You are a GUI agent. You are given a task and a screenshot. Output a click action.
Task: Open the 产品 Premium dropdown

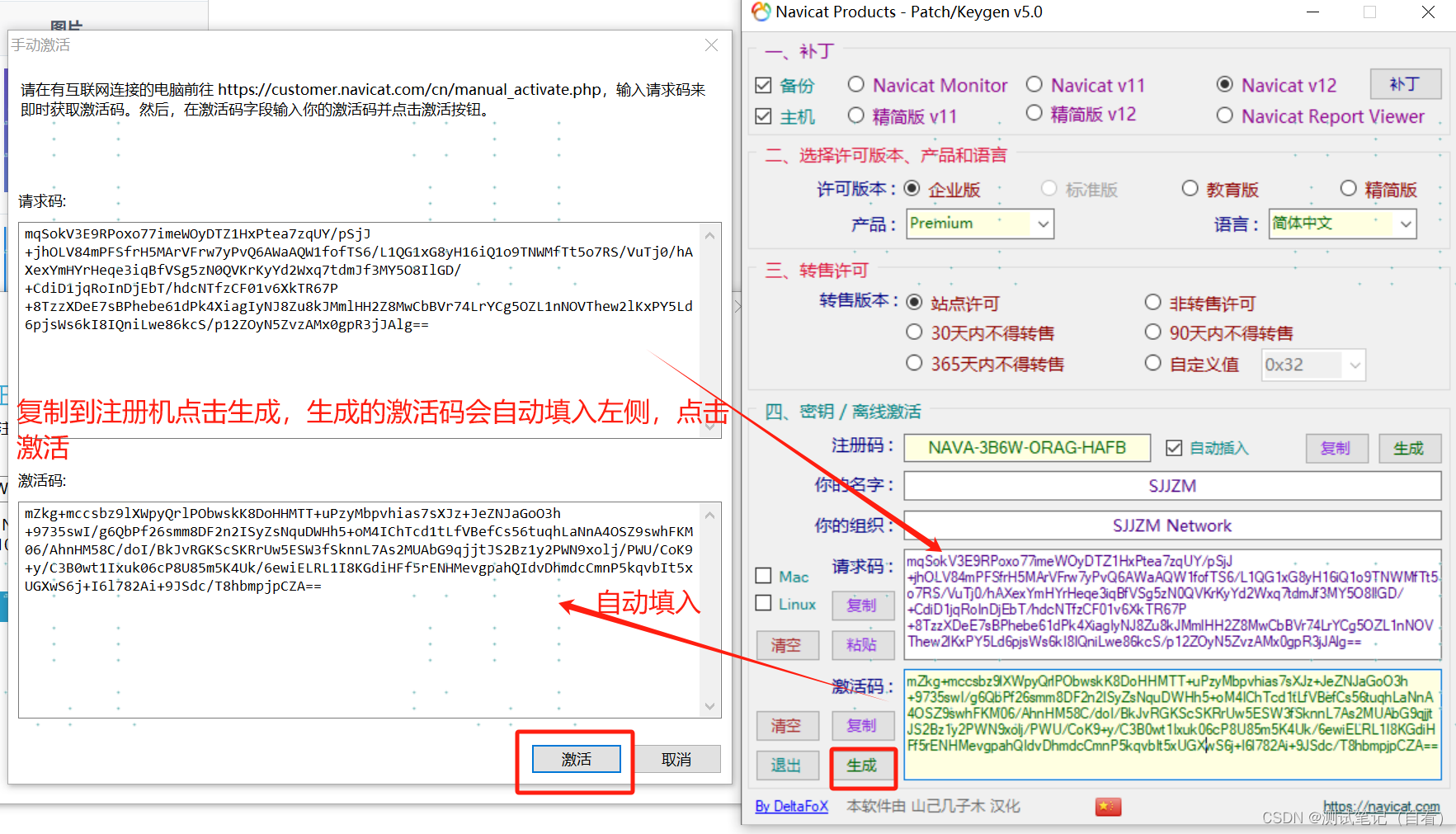(980, 224)
